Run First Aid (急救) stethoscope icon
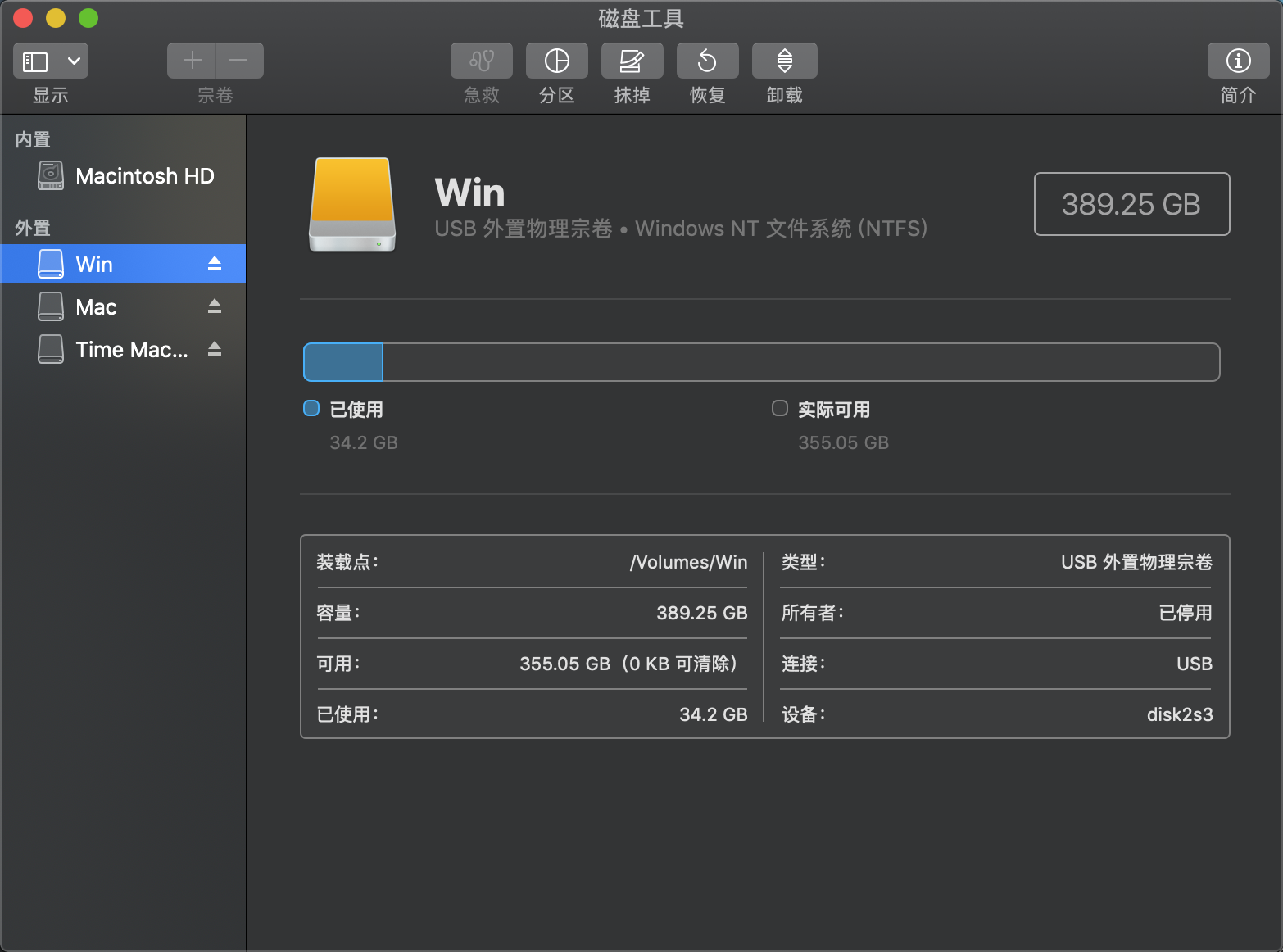 [482, 61]
